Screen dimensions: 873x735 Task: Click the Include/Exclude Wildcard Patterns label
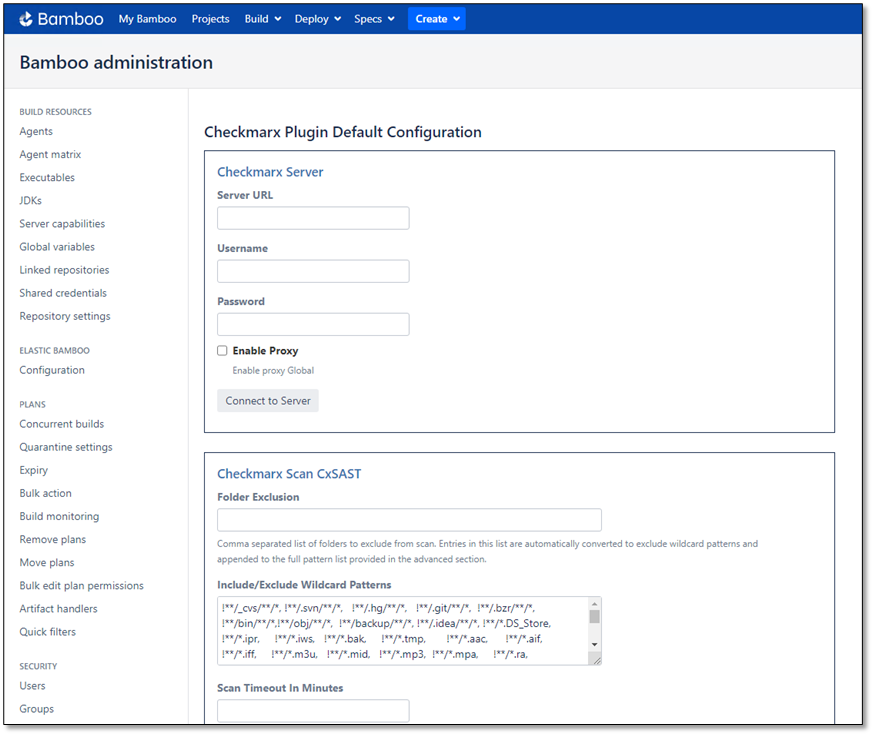point(304,585)
